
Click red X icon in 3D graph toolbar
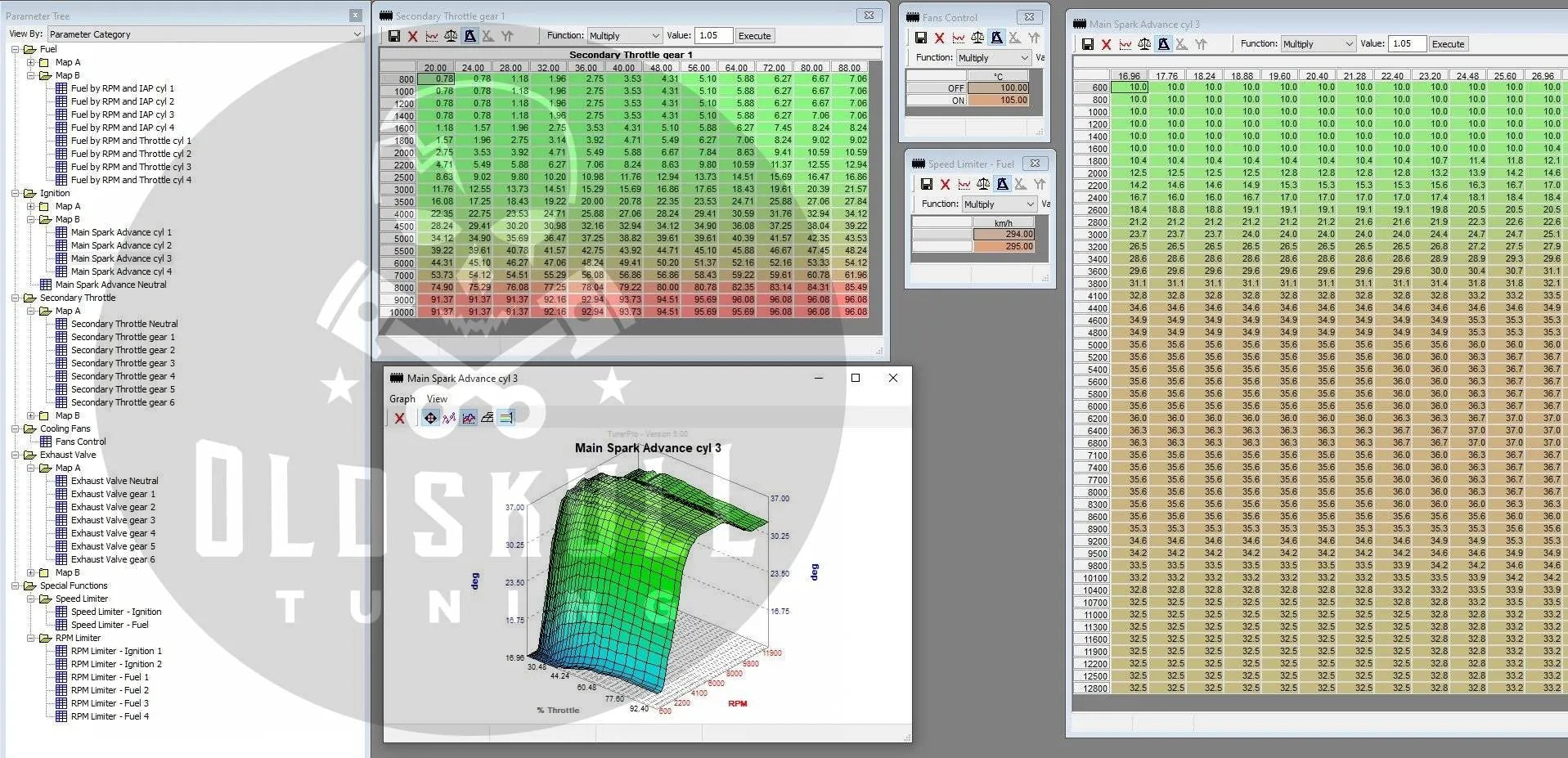399,418
